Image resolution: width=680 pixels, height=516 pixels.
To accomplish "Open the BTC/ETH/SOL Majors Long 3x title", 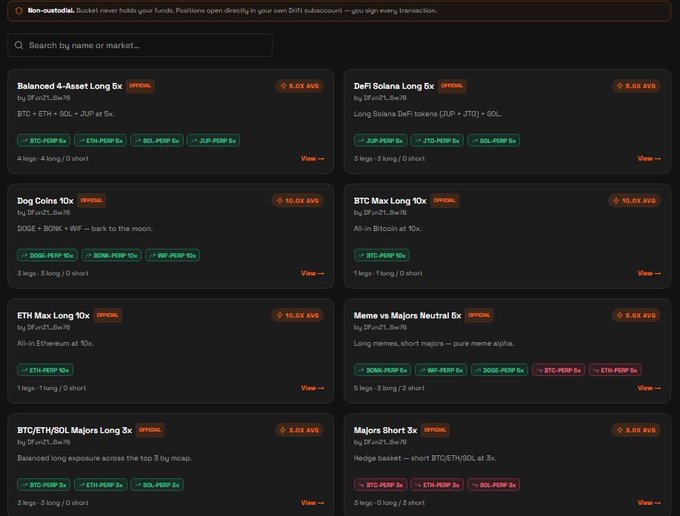I will (x=75, y=431).
